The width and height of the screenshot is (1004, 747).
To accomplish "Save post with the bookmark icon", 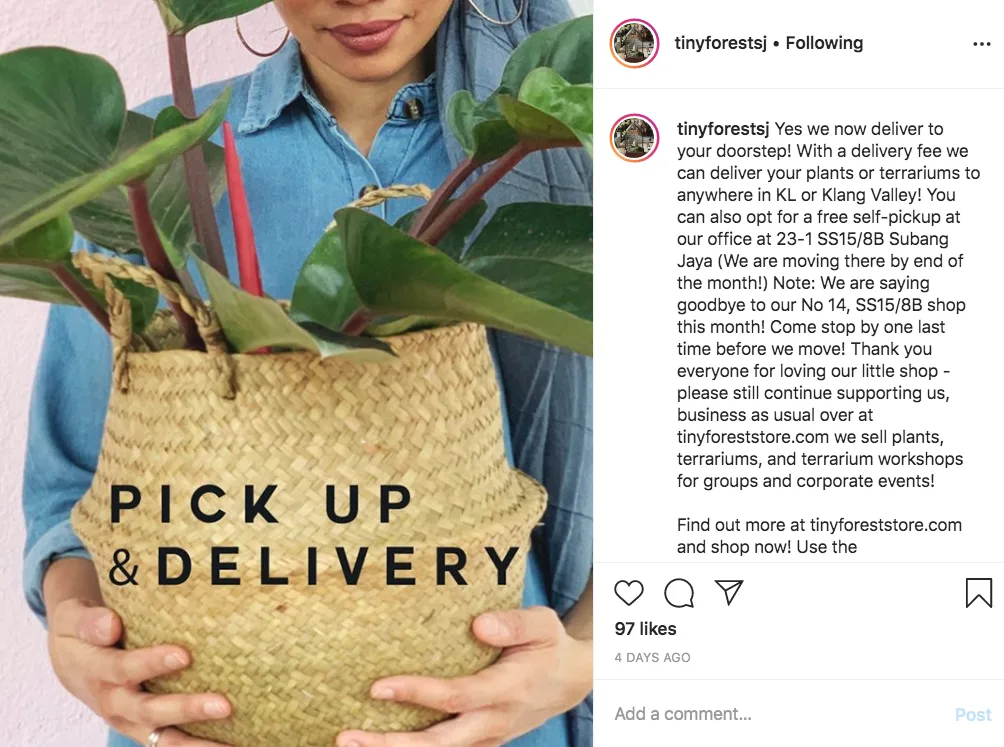I will (978, 593).
